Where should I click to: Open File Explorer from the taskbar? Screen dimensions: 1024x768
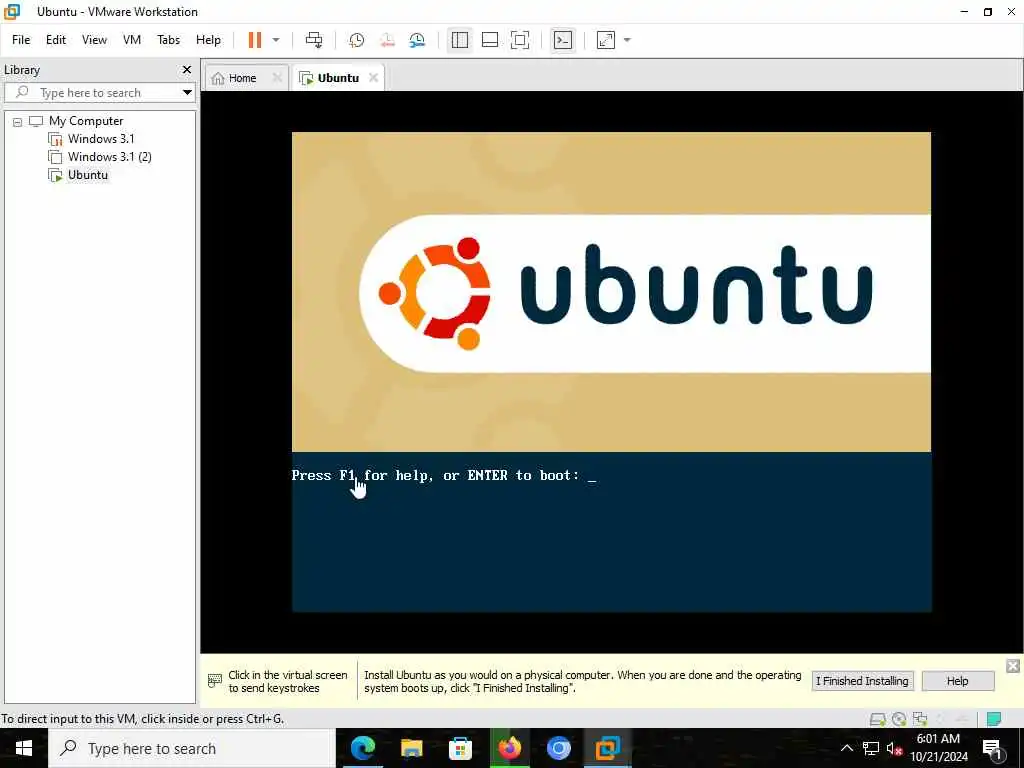(411, 748)
